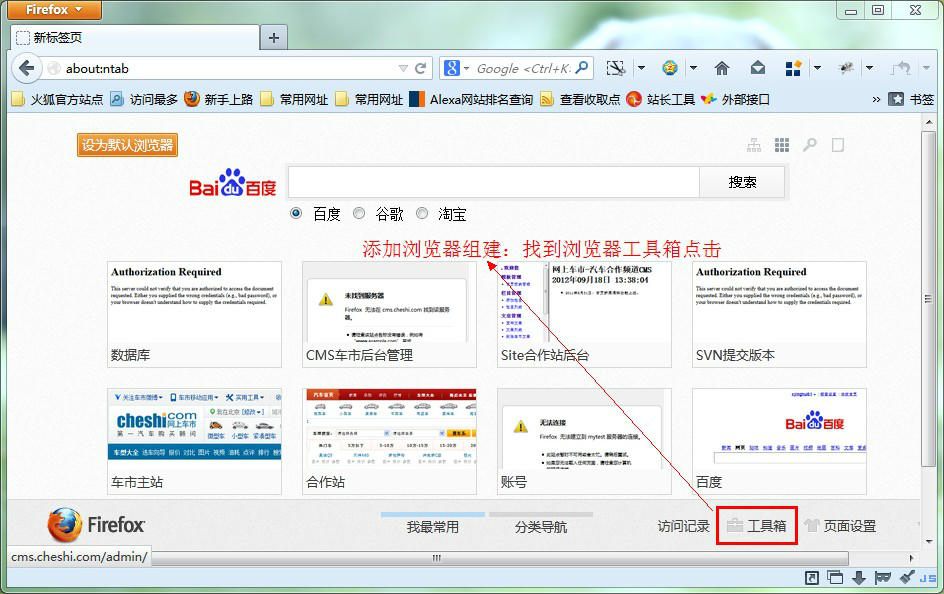Click the Firebug bug icon
This screenshot has width=944, height=594.
point(846,68)
